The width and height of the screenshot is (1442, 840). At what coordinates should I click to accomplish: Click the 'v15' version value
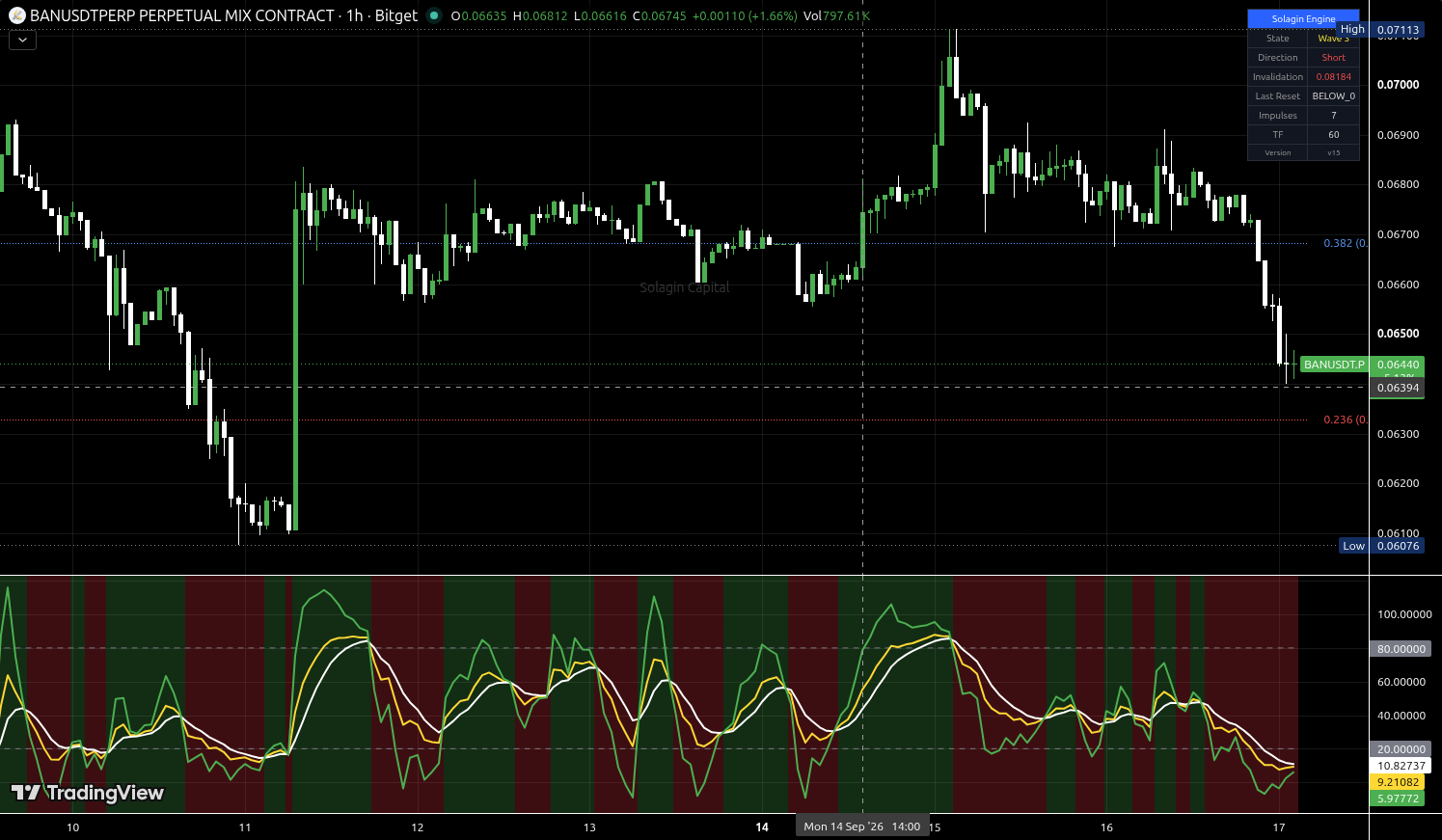coord(1333,152)
